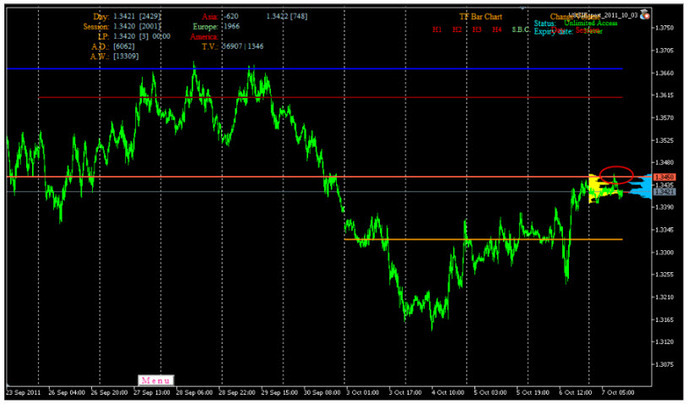Click the Unlimited Access status text
This screenshot has height=404, width=688.
click(591, 23)
